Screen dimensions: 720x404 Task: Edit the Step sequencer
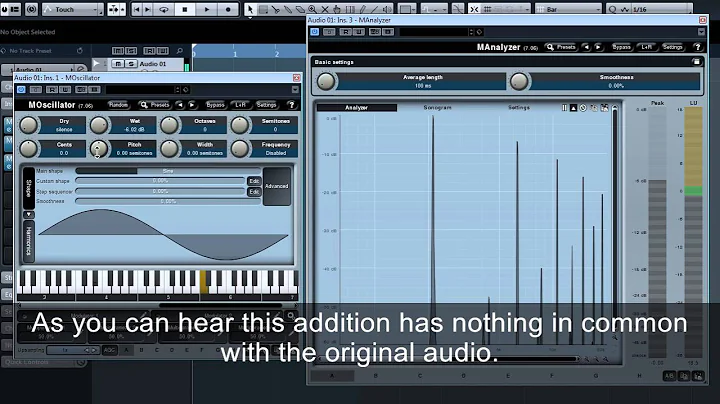pyautogui.click(x=254, y=191)
